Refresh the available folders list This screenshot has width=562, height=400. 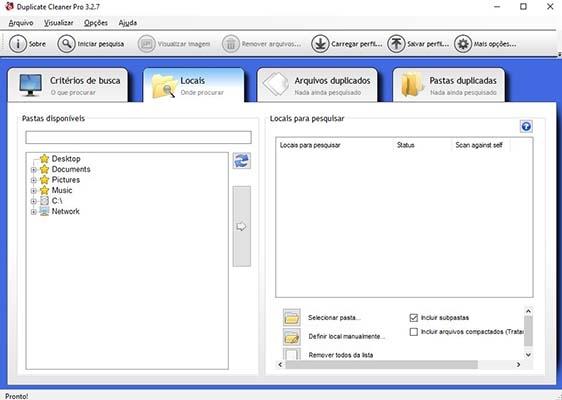pos(242,161)
